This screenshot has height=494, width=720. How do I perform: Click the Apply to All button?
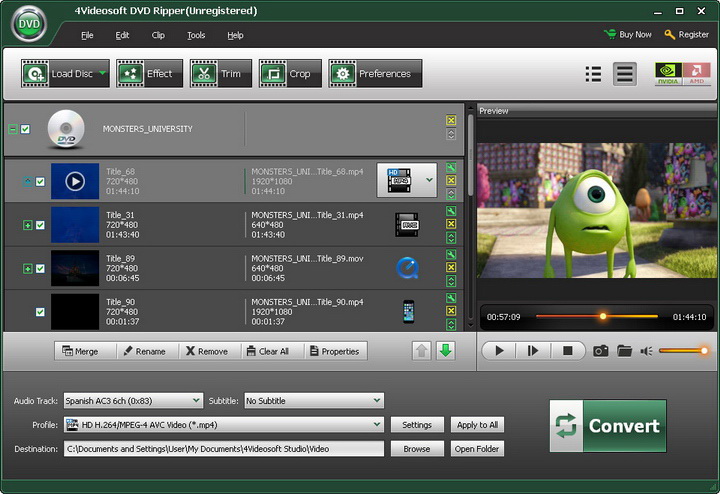point(477,425)
